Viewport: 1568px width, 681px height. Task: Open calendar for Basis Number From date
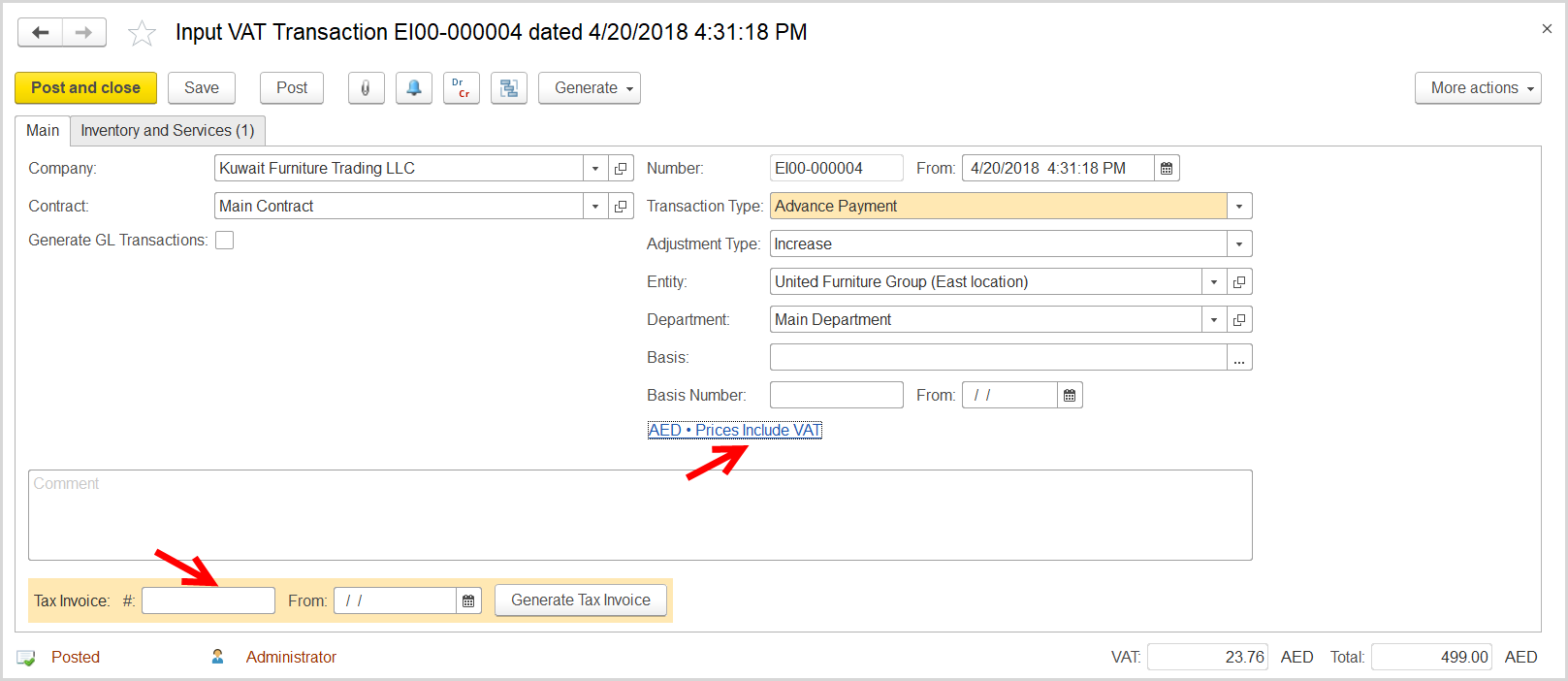pos(1070,395)
